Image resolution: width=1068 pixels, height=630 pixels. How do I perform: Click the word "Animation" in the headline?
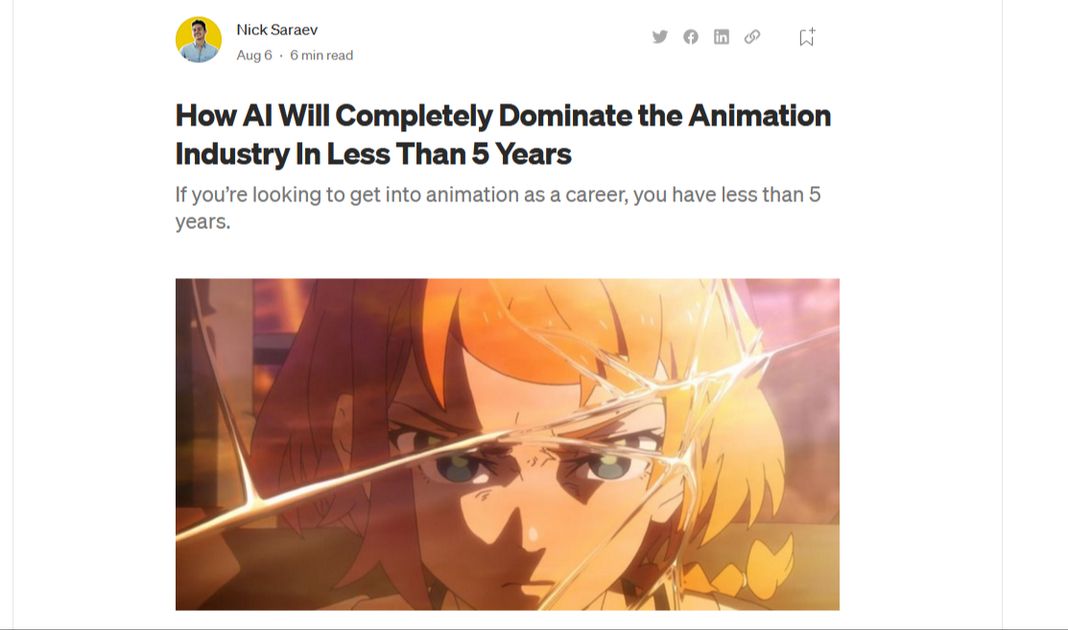[x=759, y=115]
